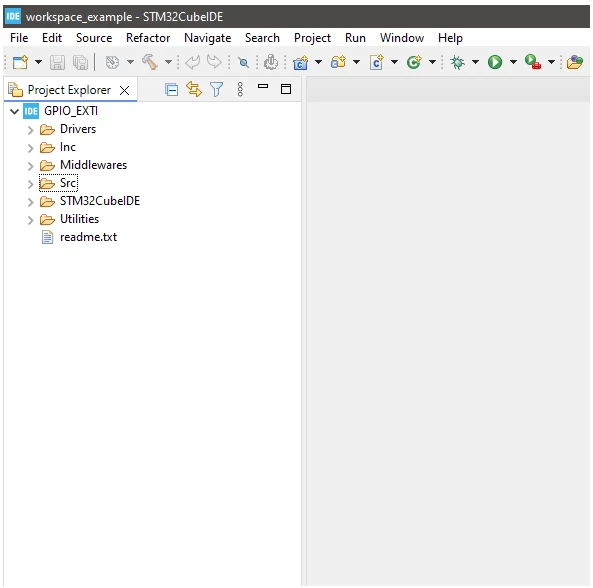Open the Edit menu
The width and height of the screenshot is (593, 588).
[52, 38]
